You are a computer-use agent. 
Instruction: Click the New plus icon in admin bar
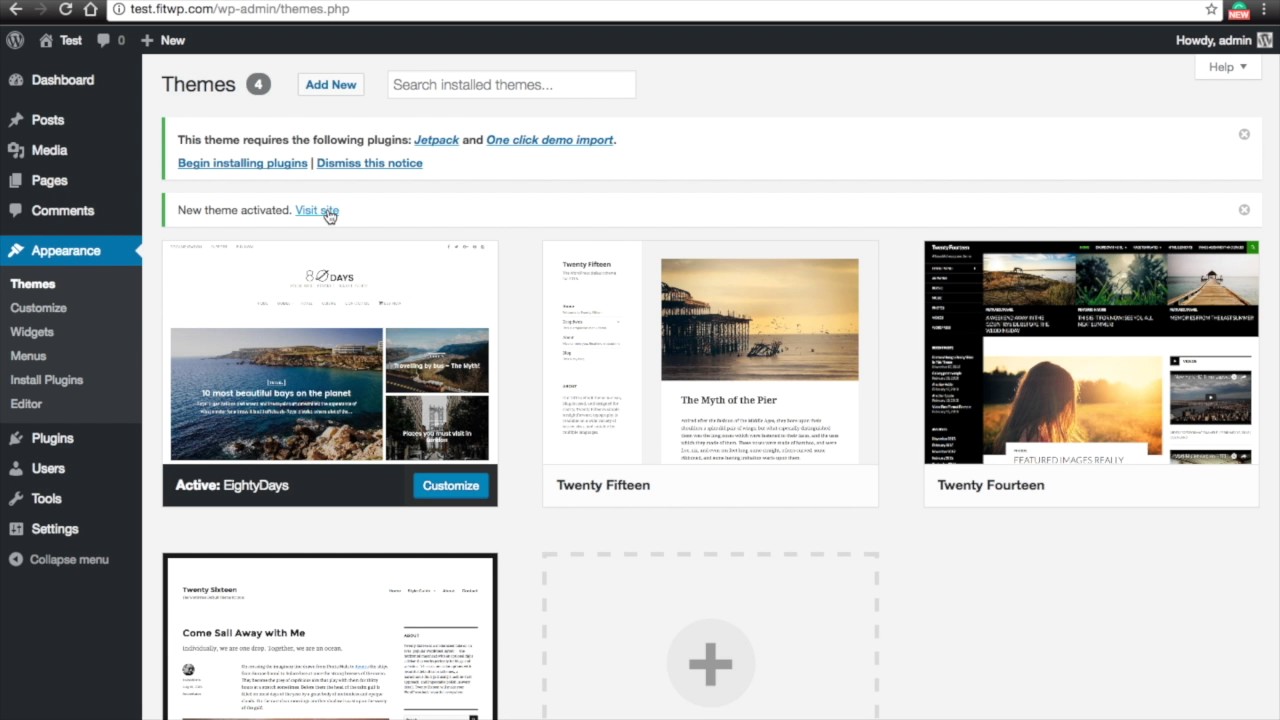coord(147,40)
